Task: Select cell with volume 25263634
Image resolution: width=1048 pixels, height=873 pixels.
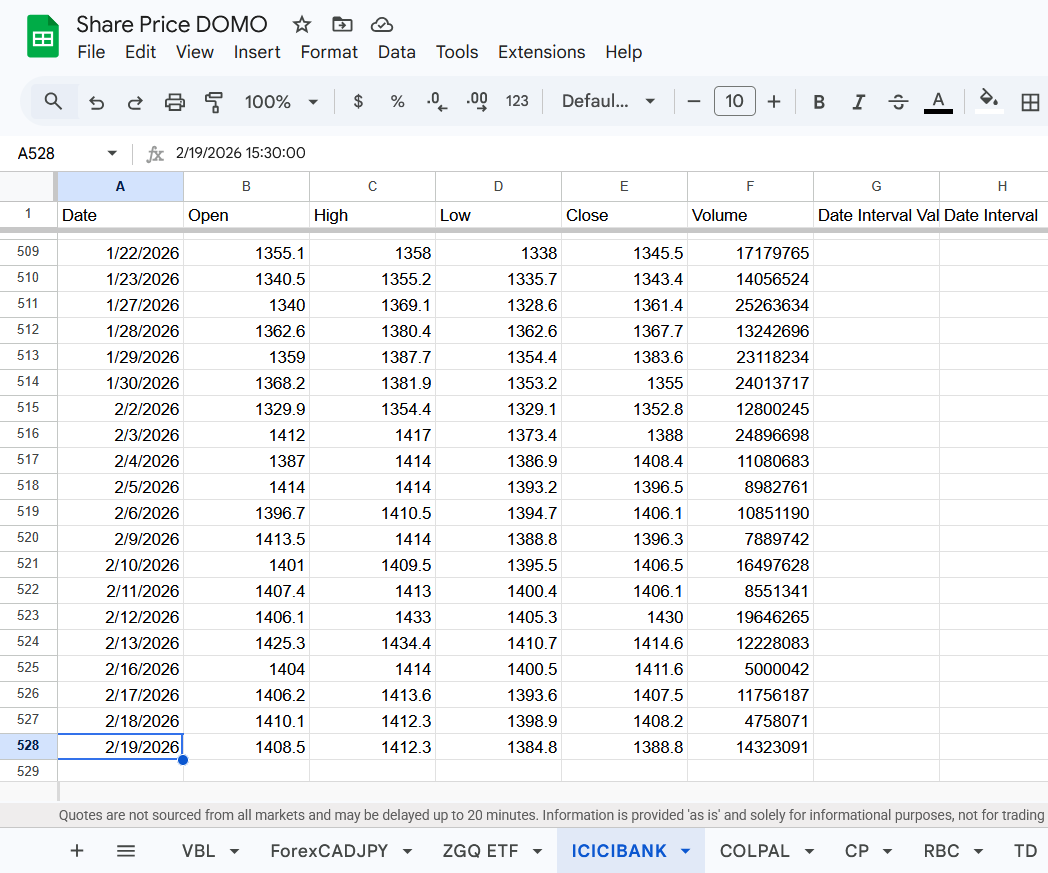Action: 750,305
